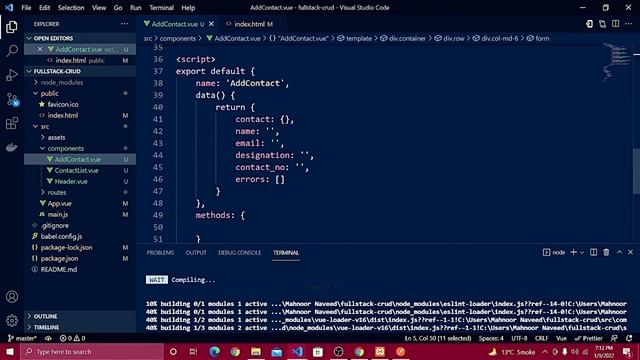The image size is (640, 360).
Task: Change CRLF end of line sequence
Action: tap(542, 338)
